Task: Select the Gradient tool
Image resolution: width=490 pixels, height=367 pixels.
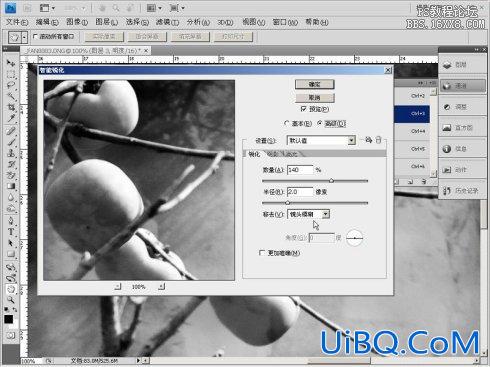Action: click(11, 186)
